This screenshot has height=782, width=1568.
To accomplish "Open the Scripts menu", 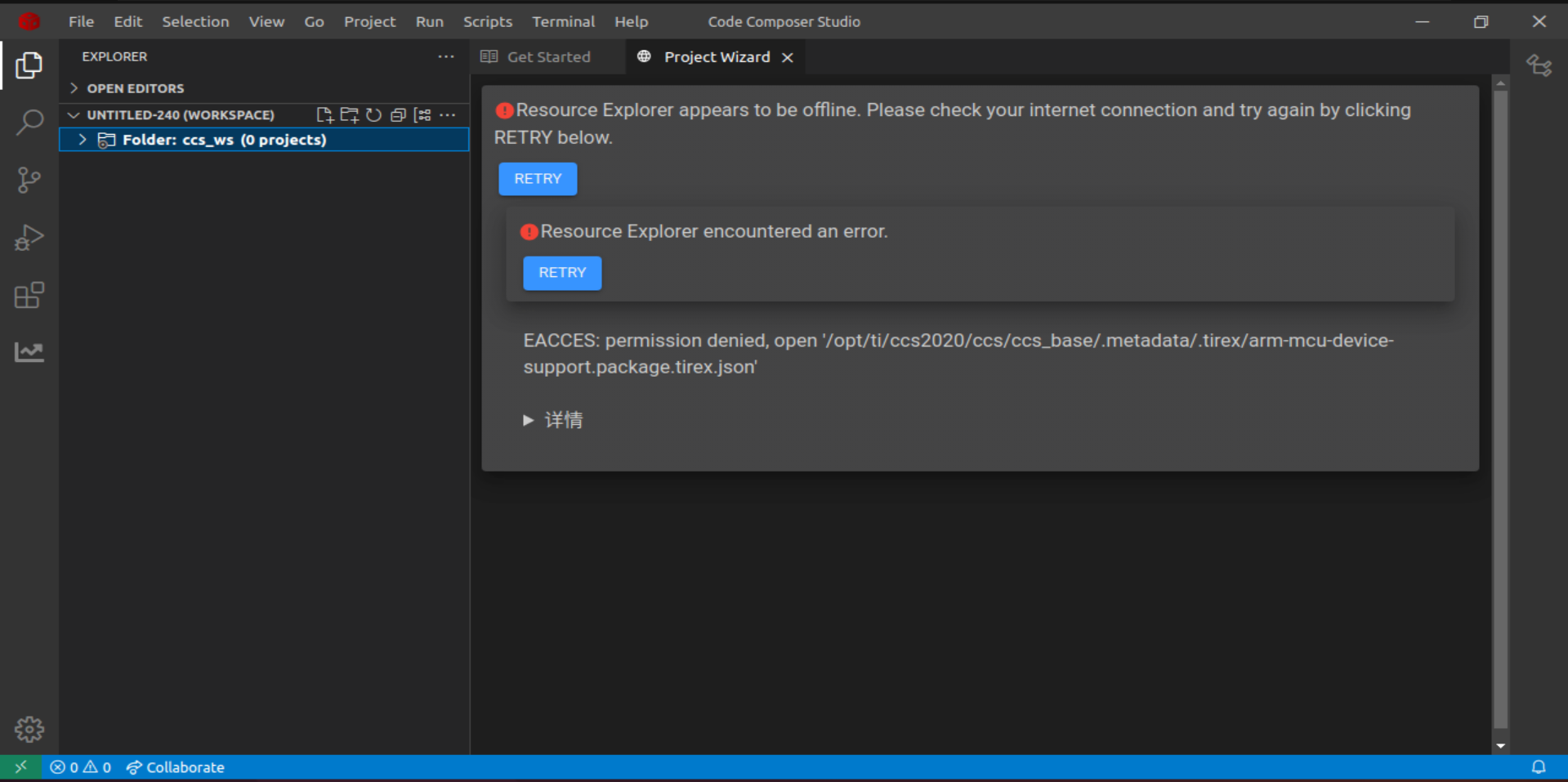I will [488, 21].
